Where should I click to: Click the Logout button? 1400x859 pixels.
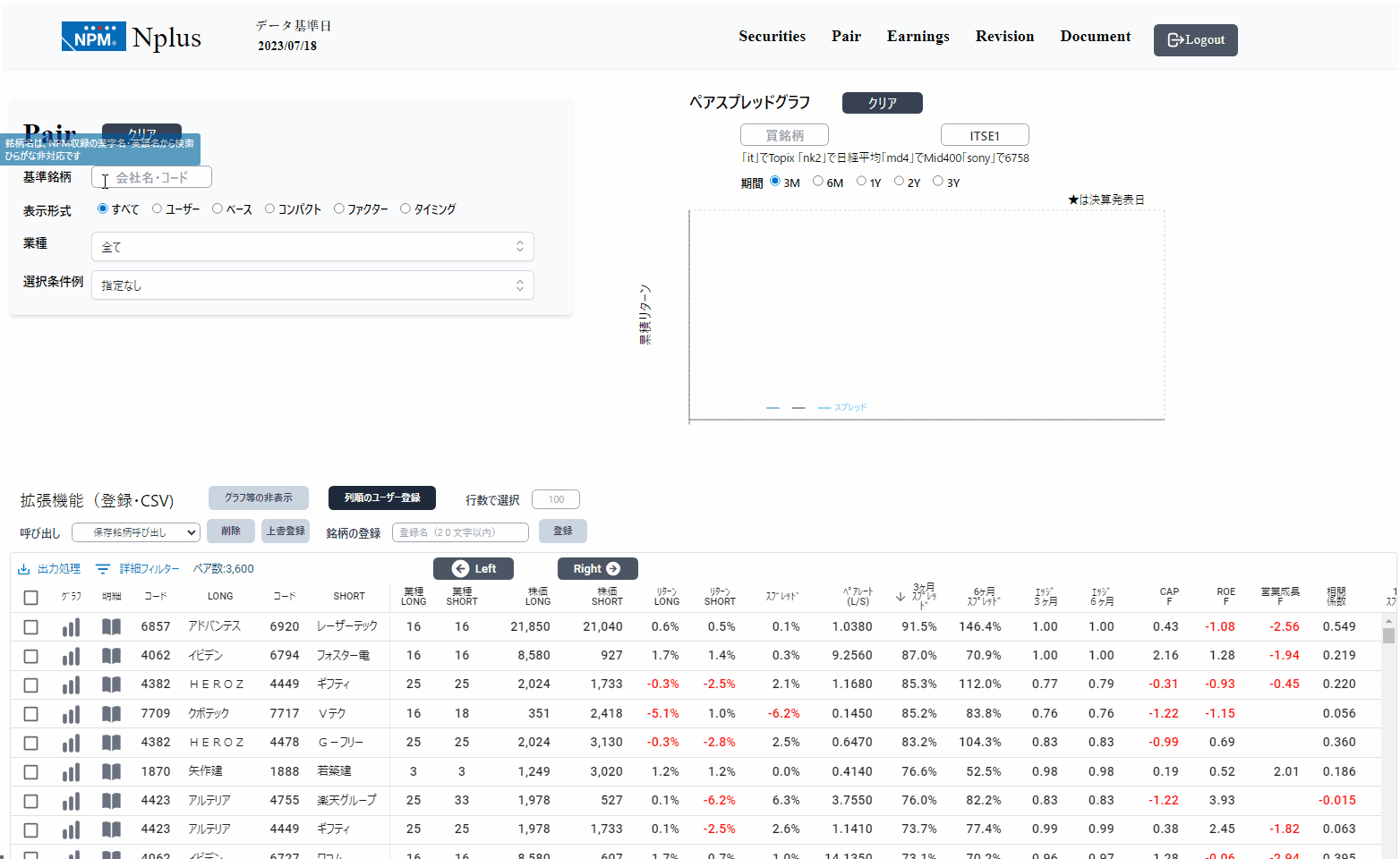1195,40
